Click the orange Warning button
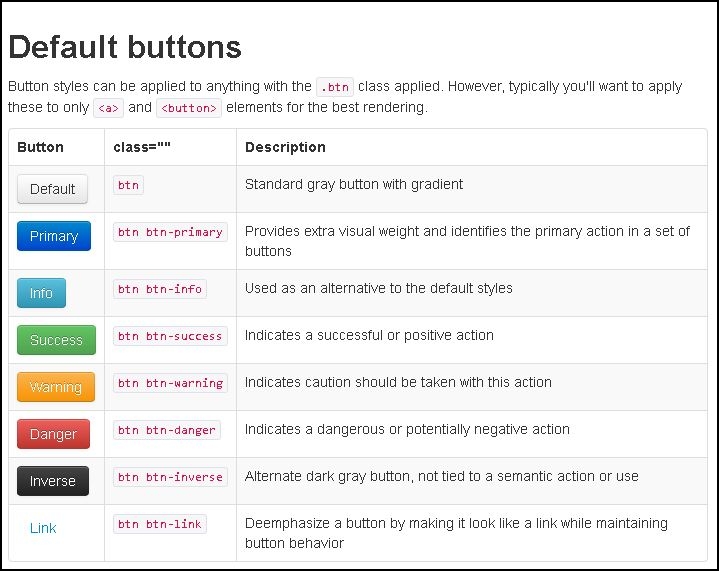The image size is (719, 571). tap(56, 387)
